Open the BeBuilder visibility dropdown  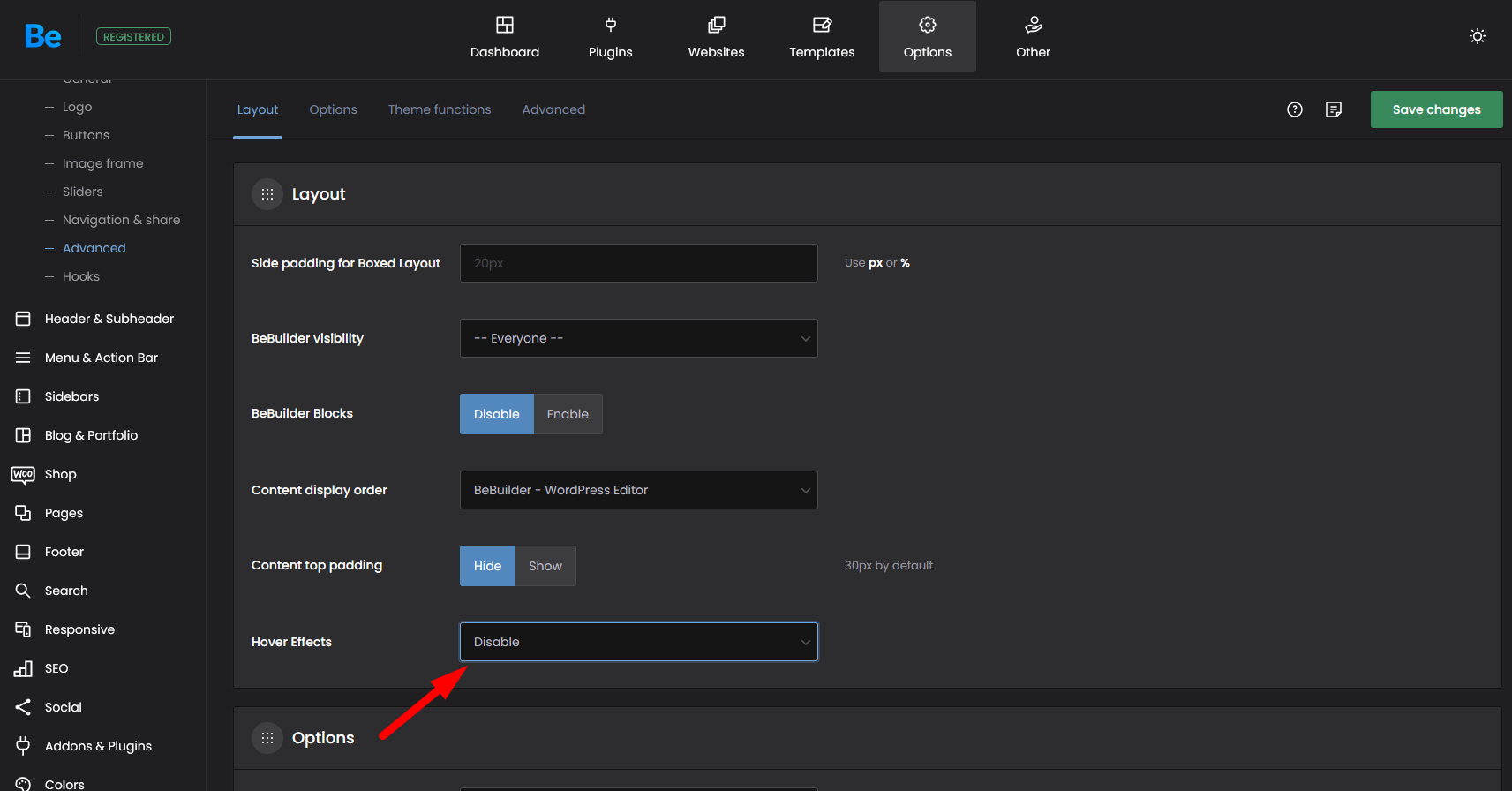coord(639,338)
